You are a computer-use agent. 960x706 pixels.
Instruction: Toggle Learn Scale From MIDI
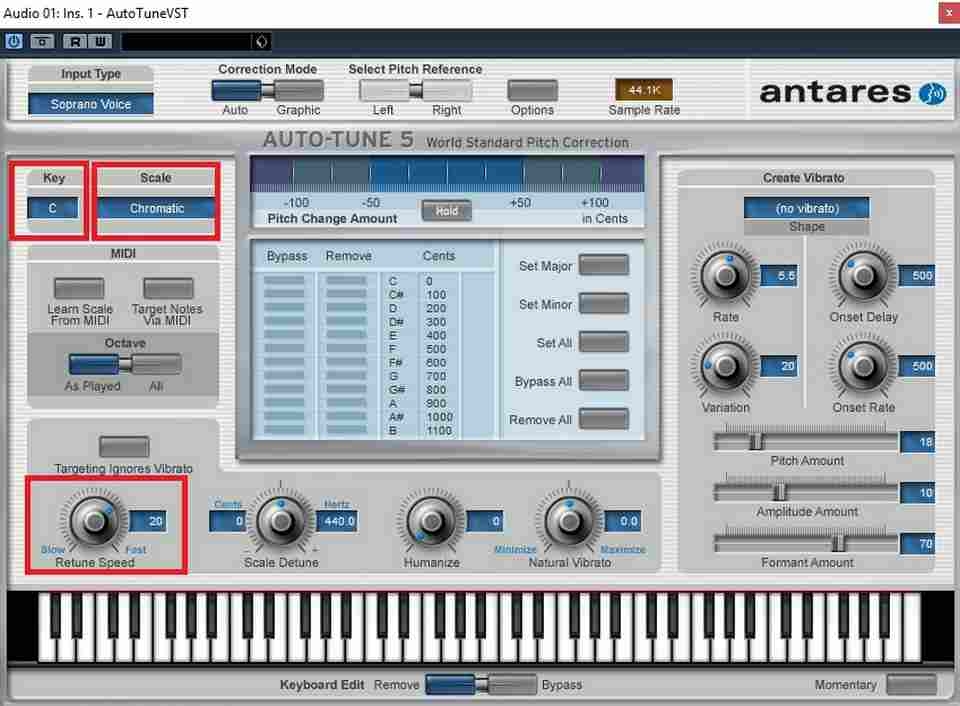pos(79,288)
